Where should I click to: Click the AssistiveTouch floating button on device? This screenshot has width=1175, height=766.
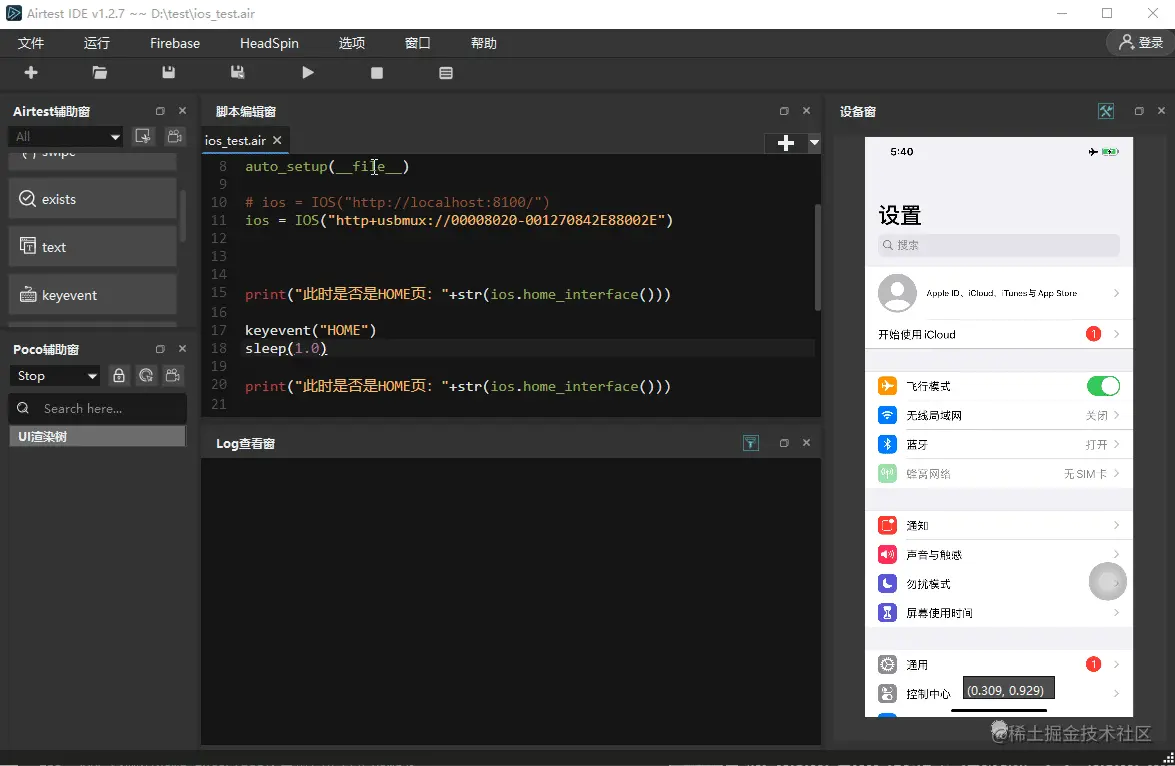click(1108, 582)
